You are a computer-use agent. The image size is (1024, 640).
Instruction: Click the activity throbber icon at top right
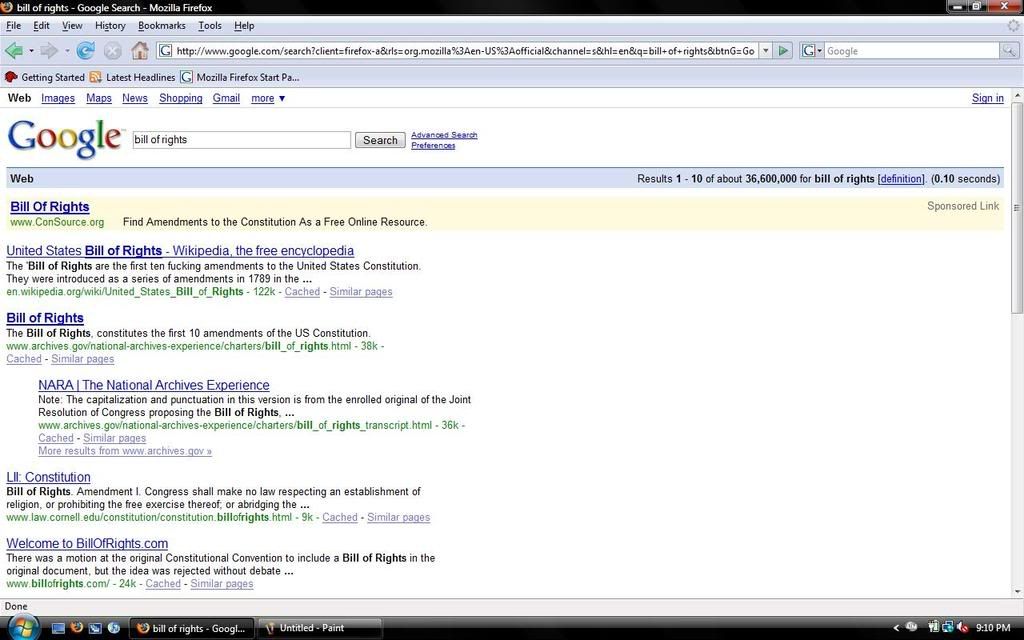point(1014,25)
